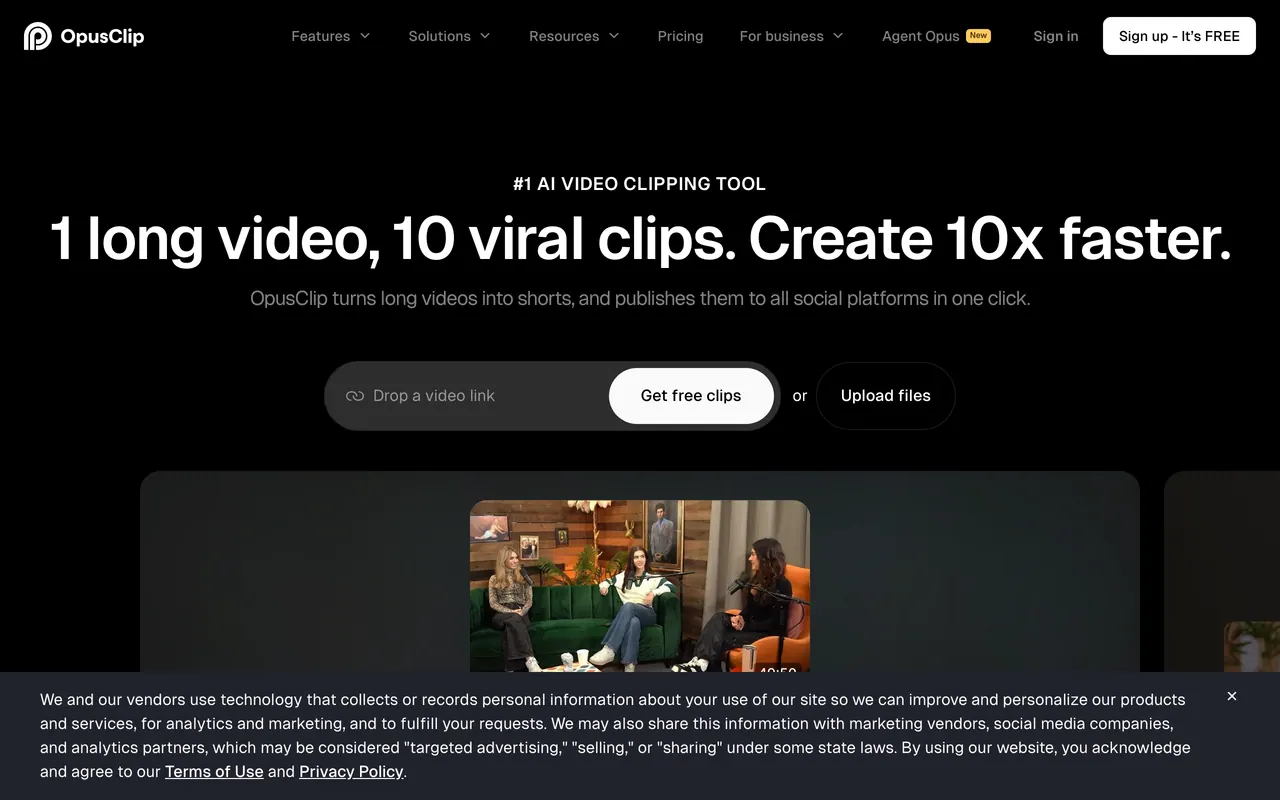This screenshot has width=1280, height=800.
Task: Expand the Solutions dropdown chevron
Action: click(485, 36)
